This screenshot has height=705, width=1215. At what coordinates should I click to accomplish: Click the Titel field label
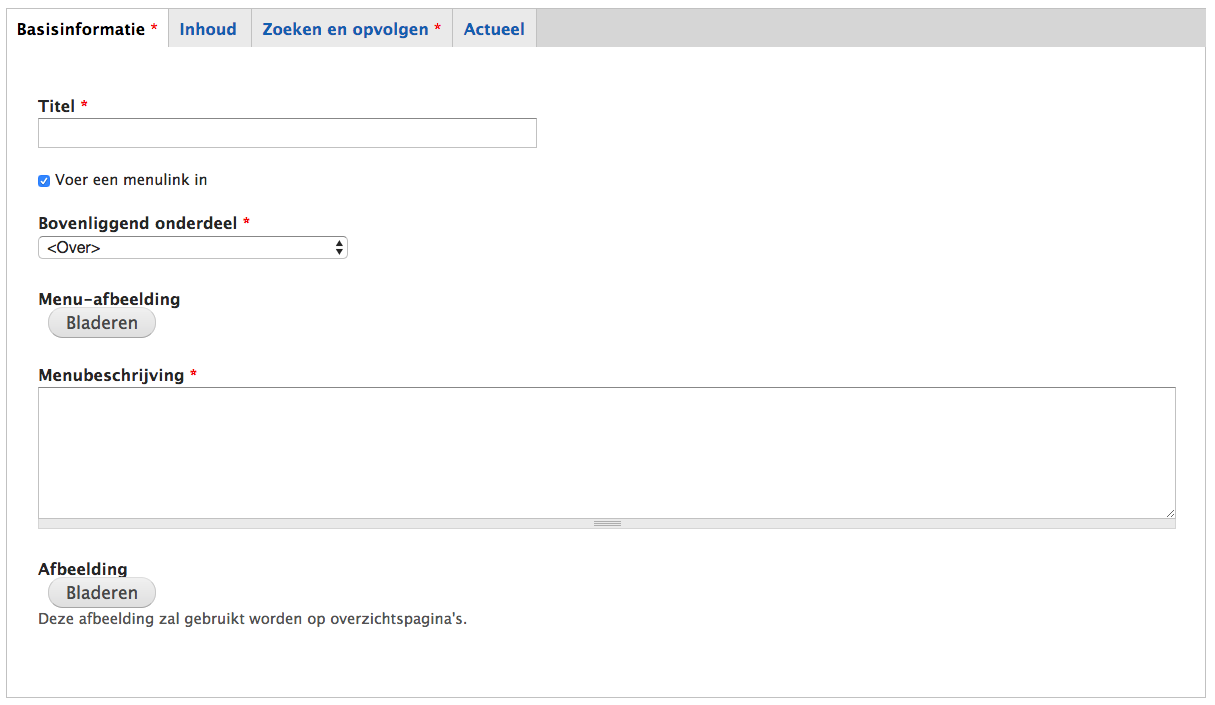click(57, 106)
